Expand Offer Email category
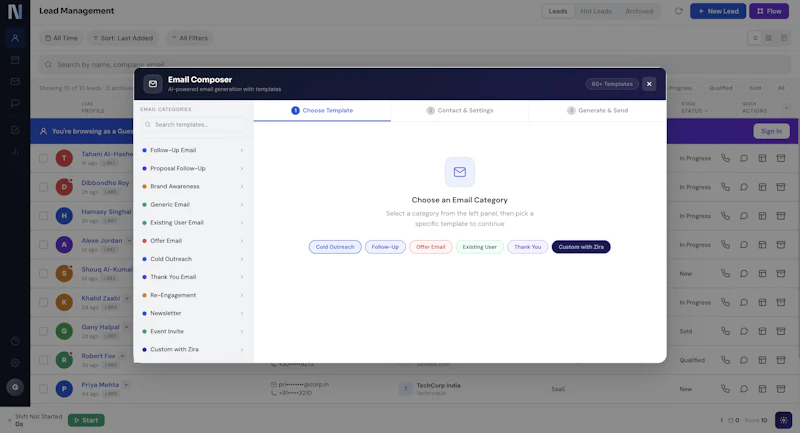This screenshot has height=433, width=800. [193, 241]
